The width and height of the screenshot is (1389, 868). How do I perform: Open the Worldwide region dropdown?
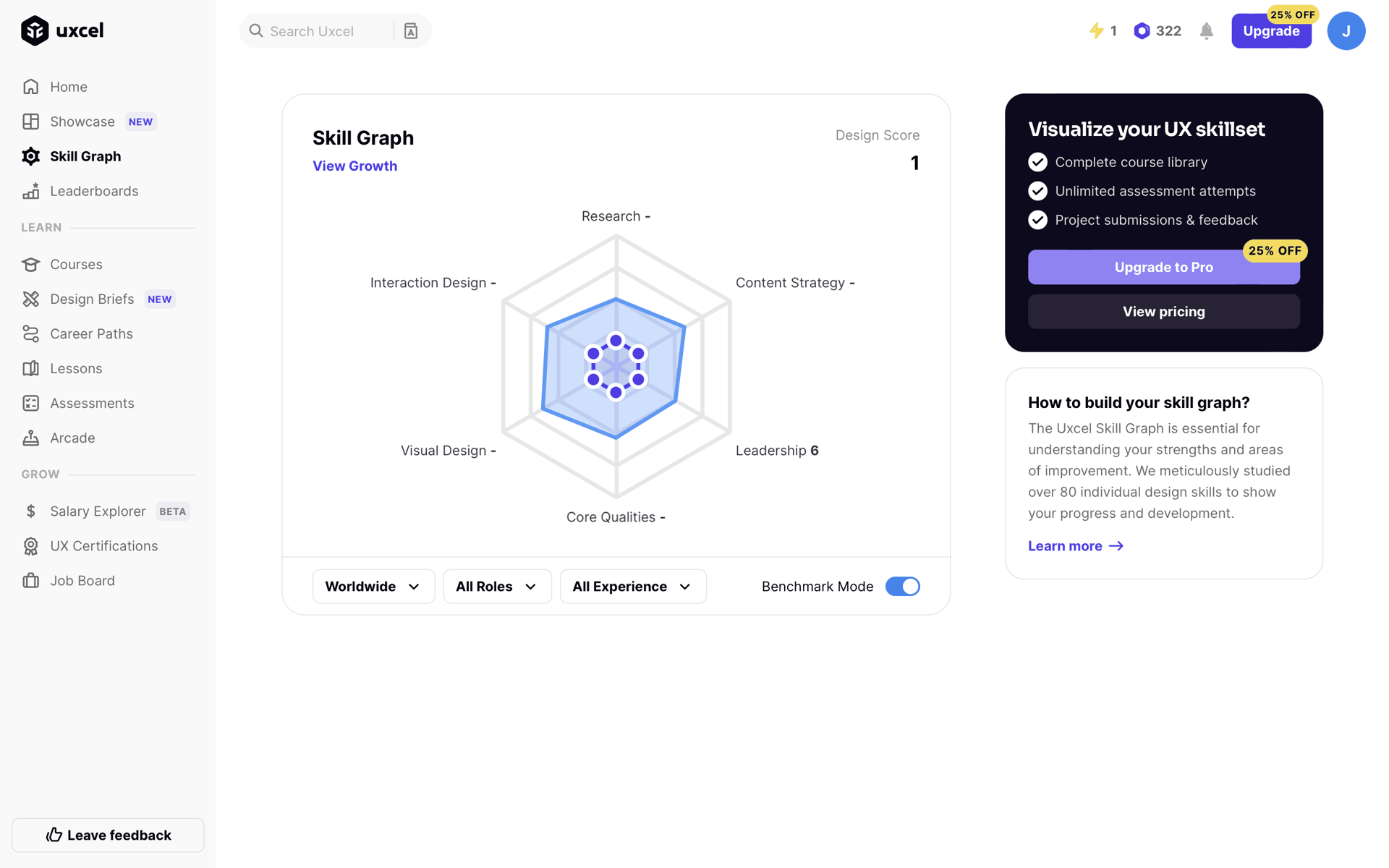click(373, 586)
